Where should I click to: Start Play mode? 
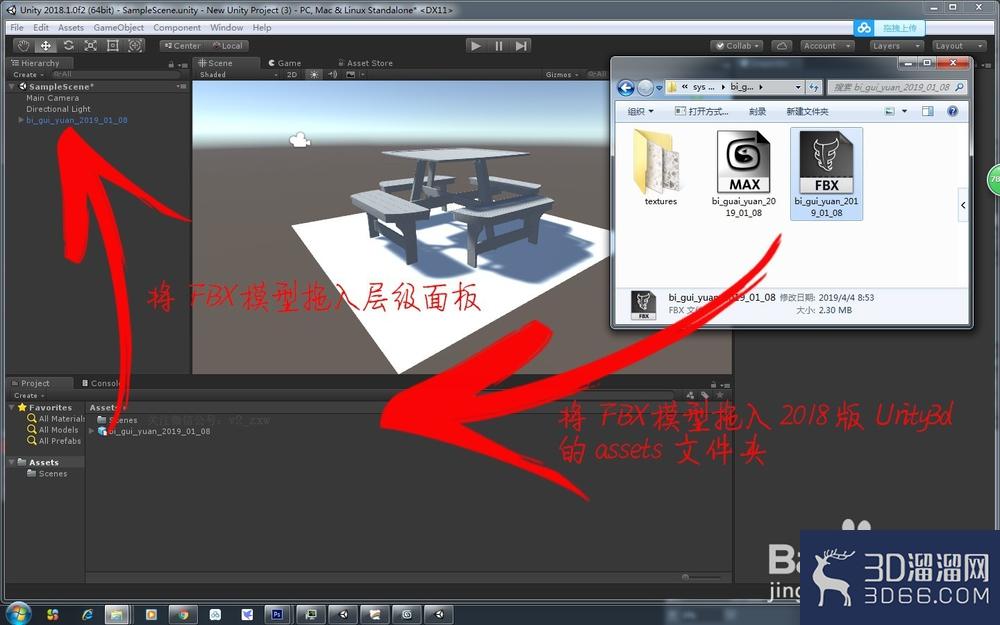pyautogui.click(x=475, y=45)
